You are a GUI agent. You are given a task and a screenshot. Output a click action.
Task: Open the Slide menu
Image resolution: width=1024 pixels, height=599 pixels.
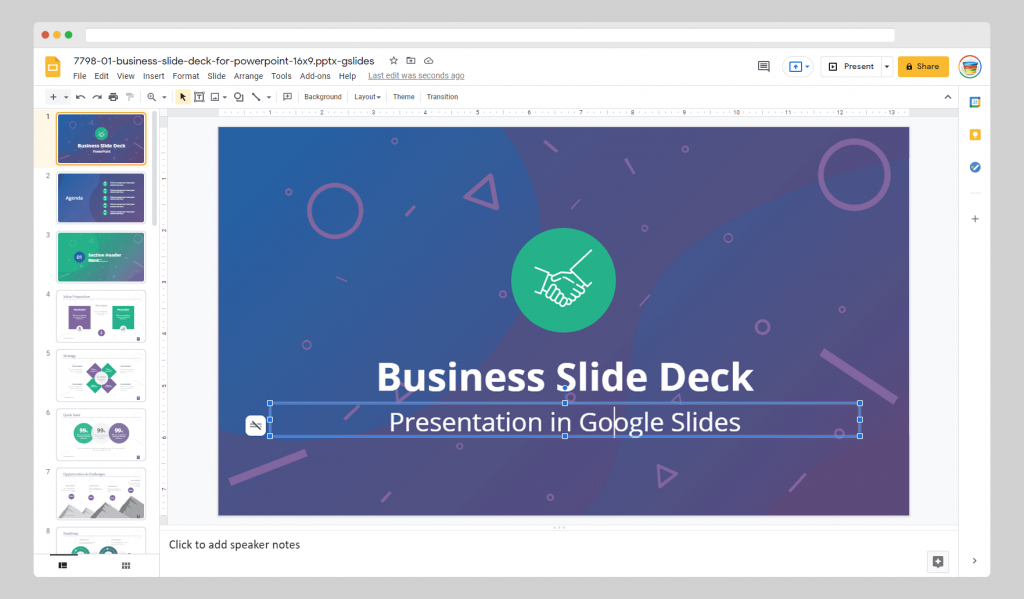tap(216, 76)
